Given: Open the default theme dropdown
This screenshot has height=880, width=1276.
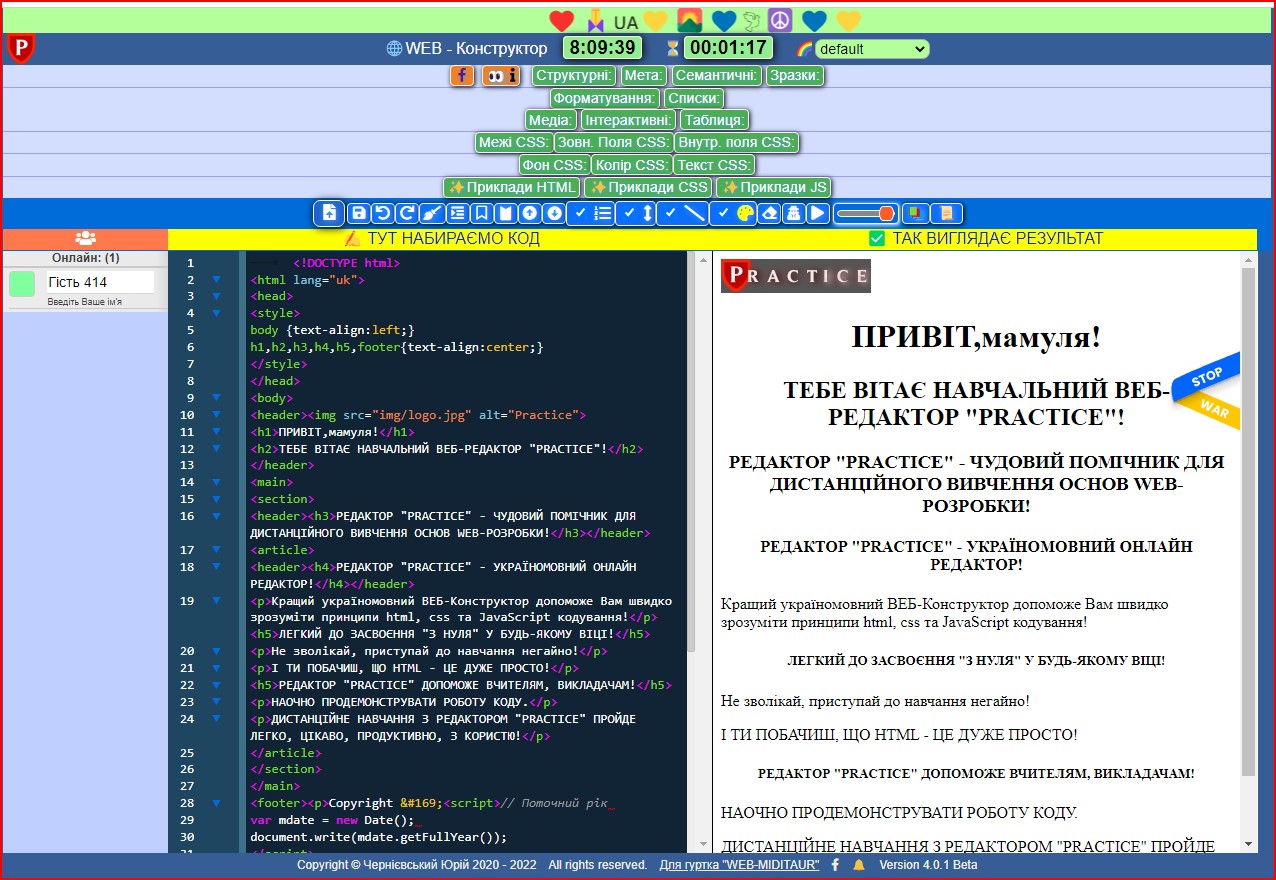Looking at the screenshot, I should (872, 49).
